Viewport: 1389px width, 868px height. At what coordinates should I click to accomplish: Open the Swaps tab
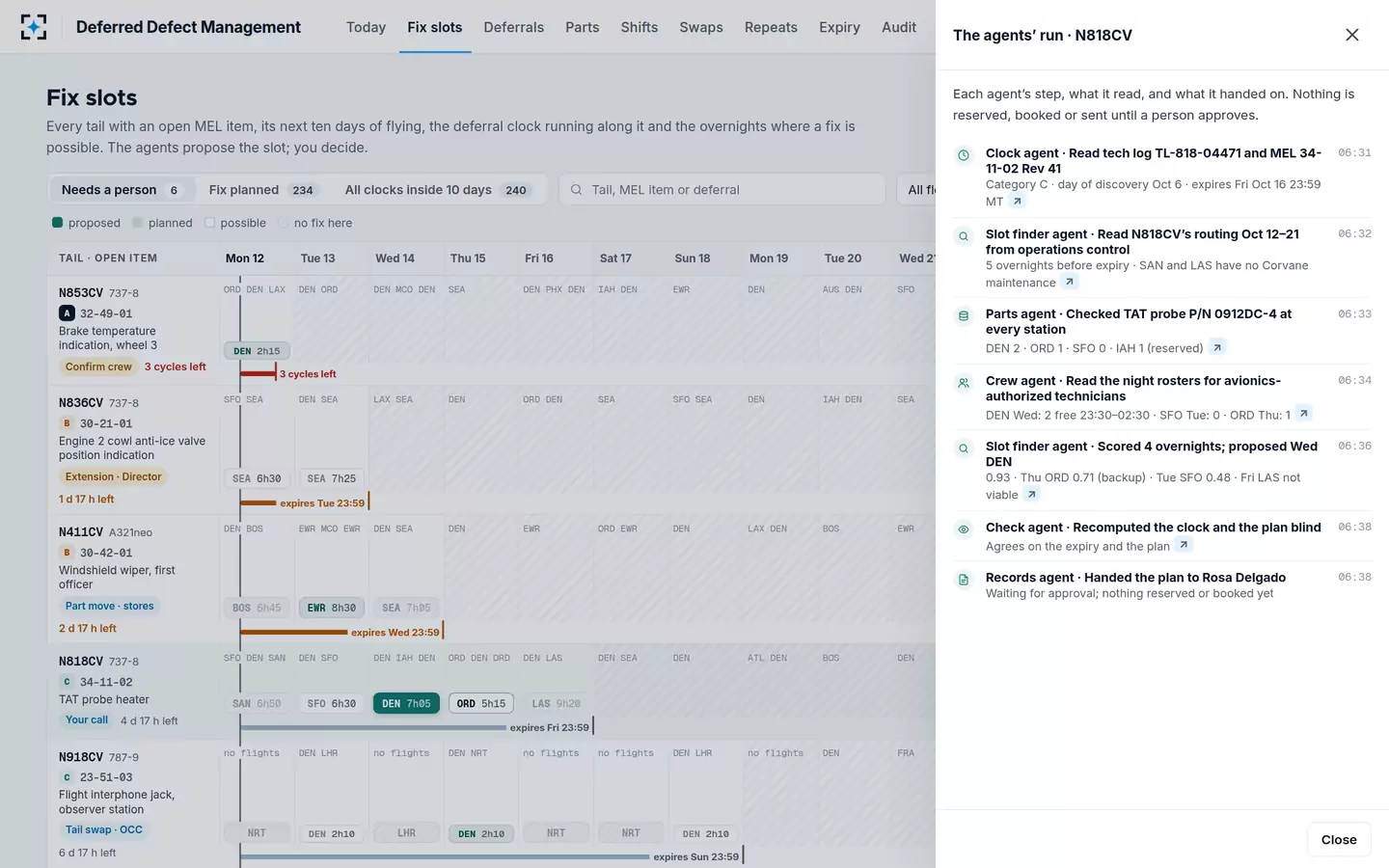pos(700,27)
